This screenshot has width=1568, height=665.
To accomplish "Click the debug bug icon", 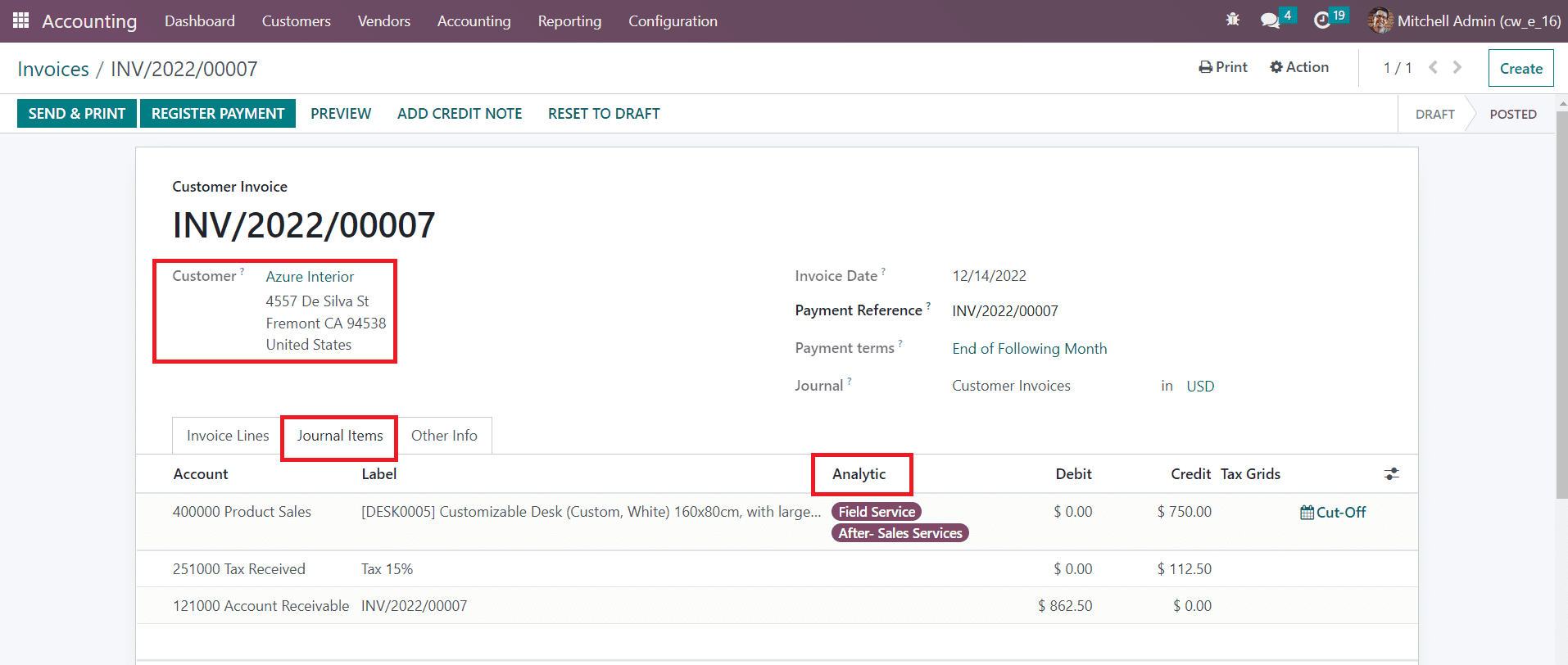I will click(x=1232, y=20).
